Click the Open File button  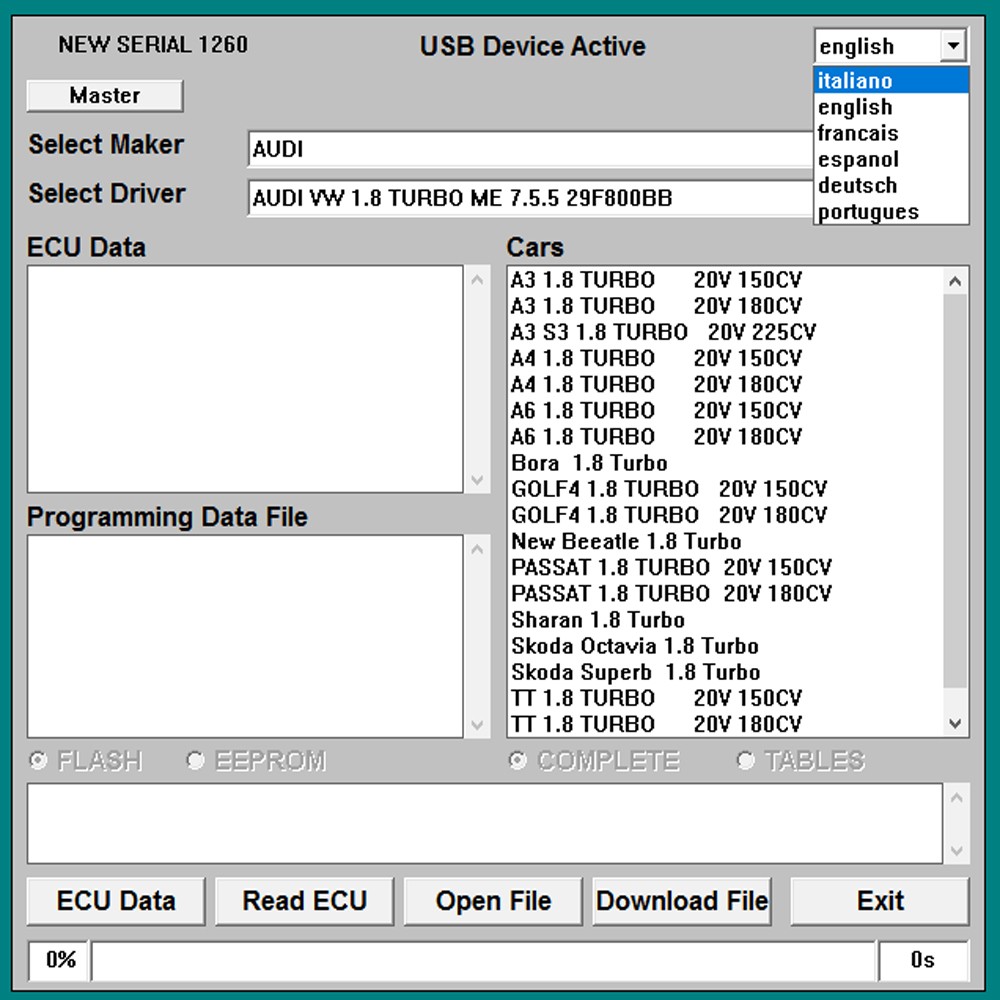click(x=492, y=900)
